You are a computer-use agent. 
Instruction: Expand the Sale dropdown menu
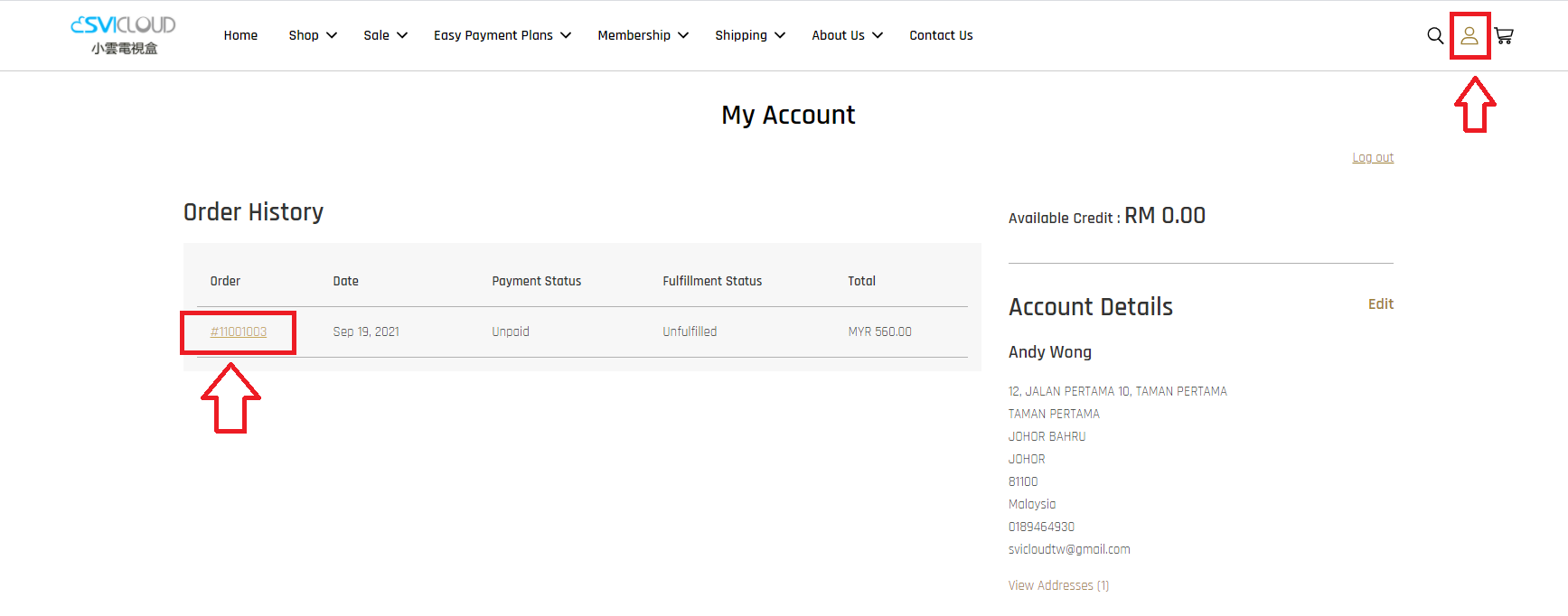pyautogui.click(x=386, y=35)
